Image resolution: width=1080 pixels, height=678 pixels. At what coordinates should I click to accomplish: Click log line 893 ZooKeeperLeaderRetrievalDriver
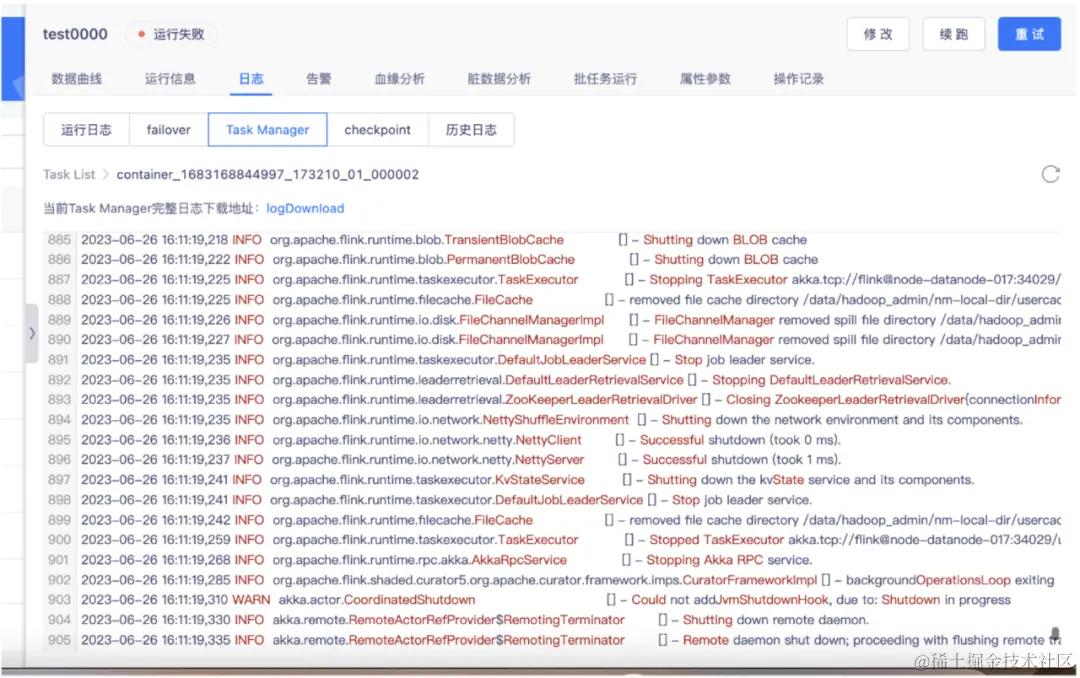(551, 400)
